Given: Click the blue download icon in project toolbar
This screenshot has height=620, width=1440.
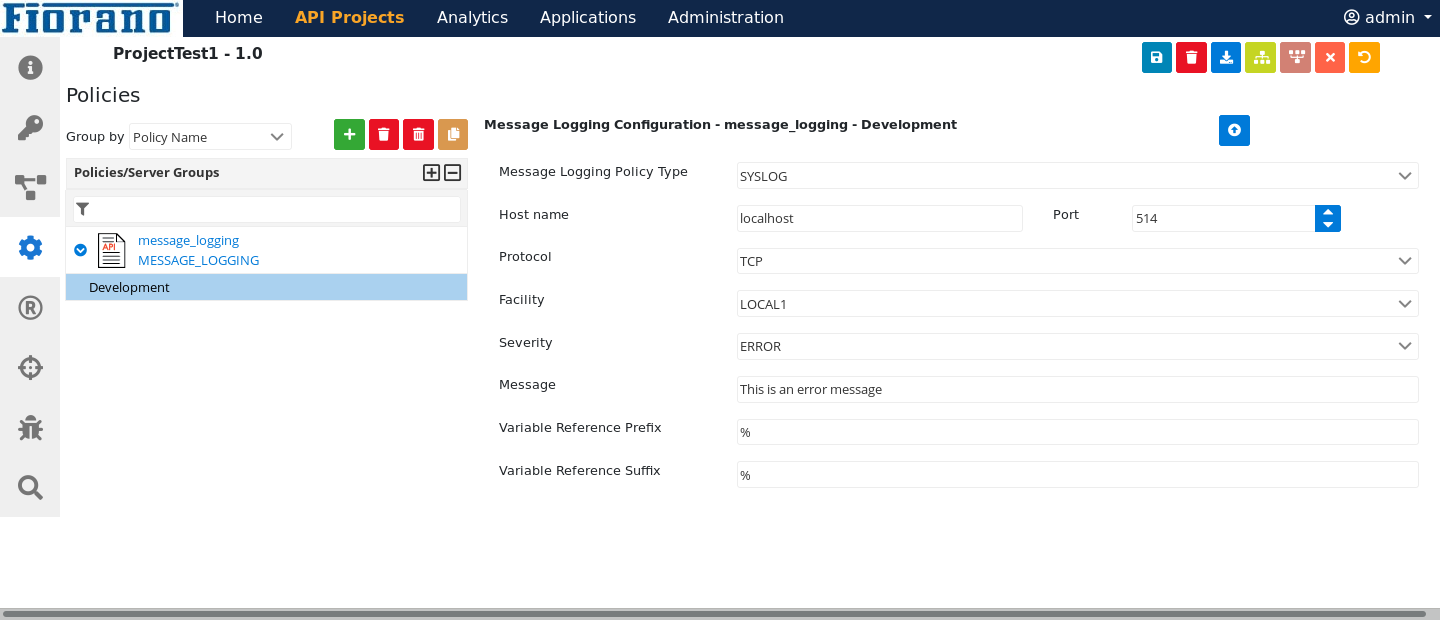Looking at the screenshot, I should (1225, 58).
